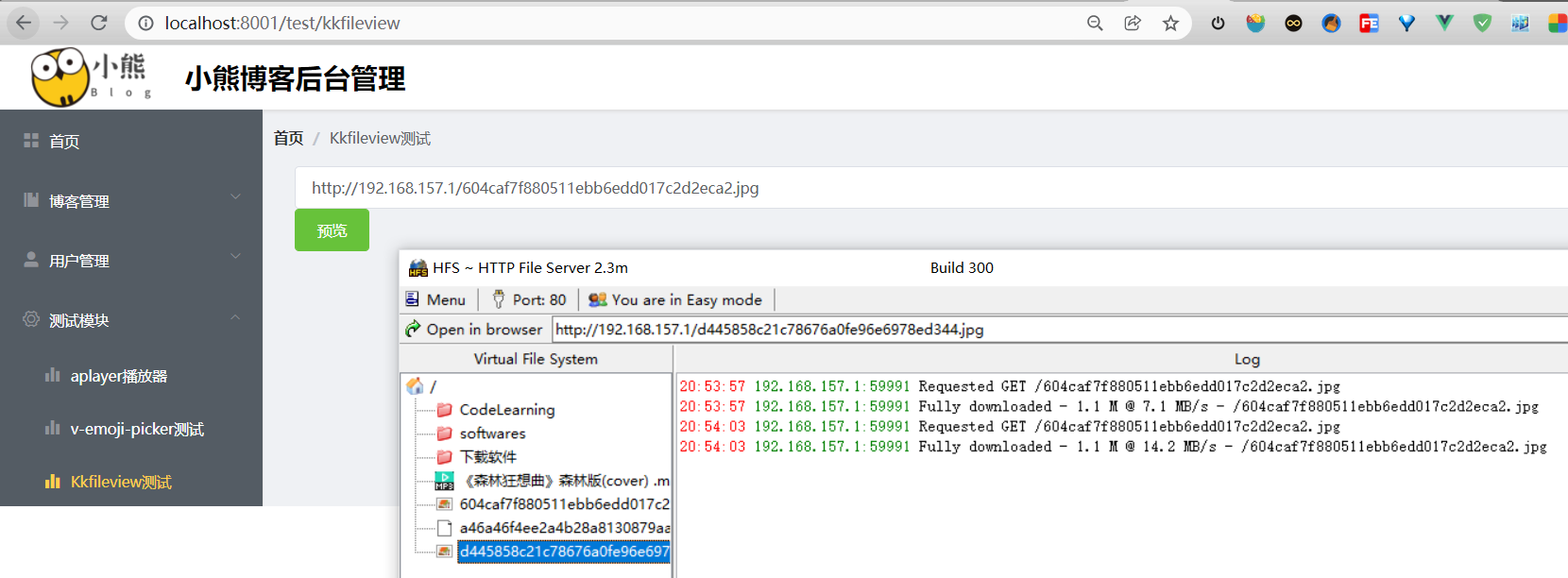The image size is (1568, 578).
Task: Click the 小熊博客后台管理 title
Action: tap(295, 78)
